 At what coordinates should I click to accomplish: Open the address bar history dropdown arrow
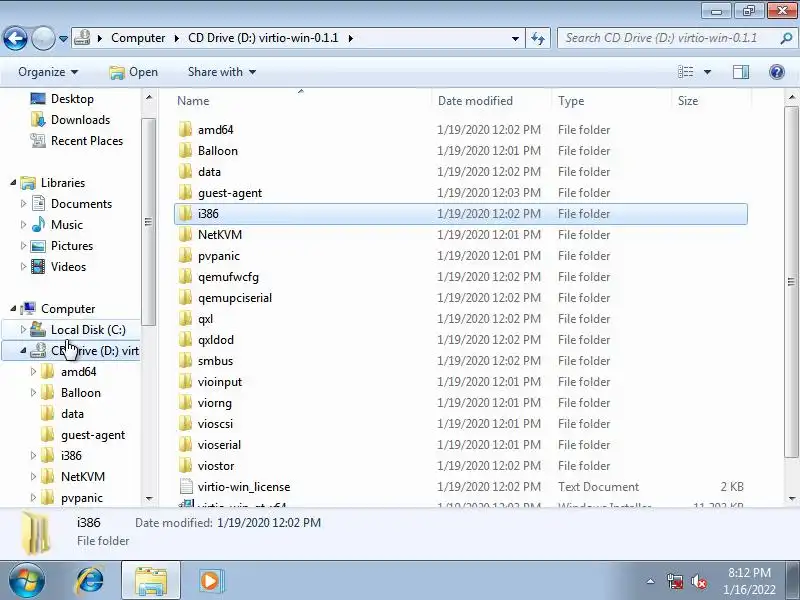[x=515, y=39]
